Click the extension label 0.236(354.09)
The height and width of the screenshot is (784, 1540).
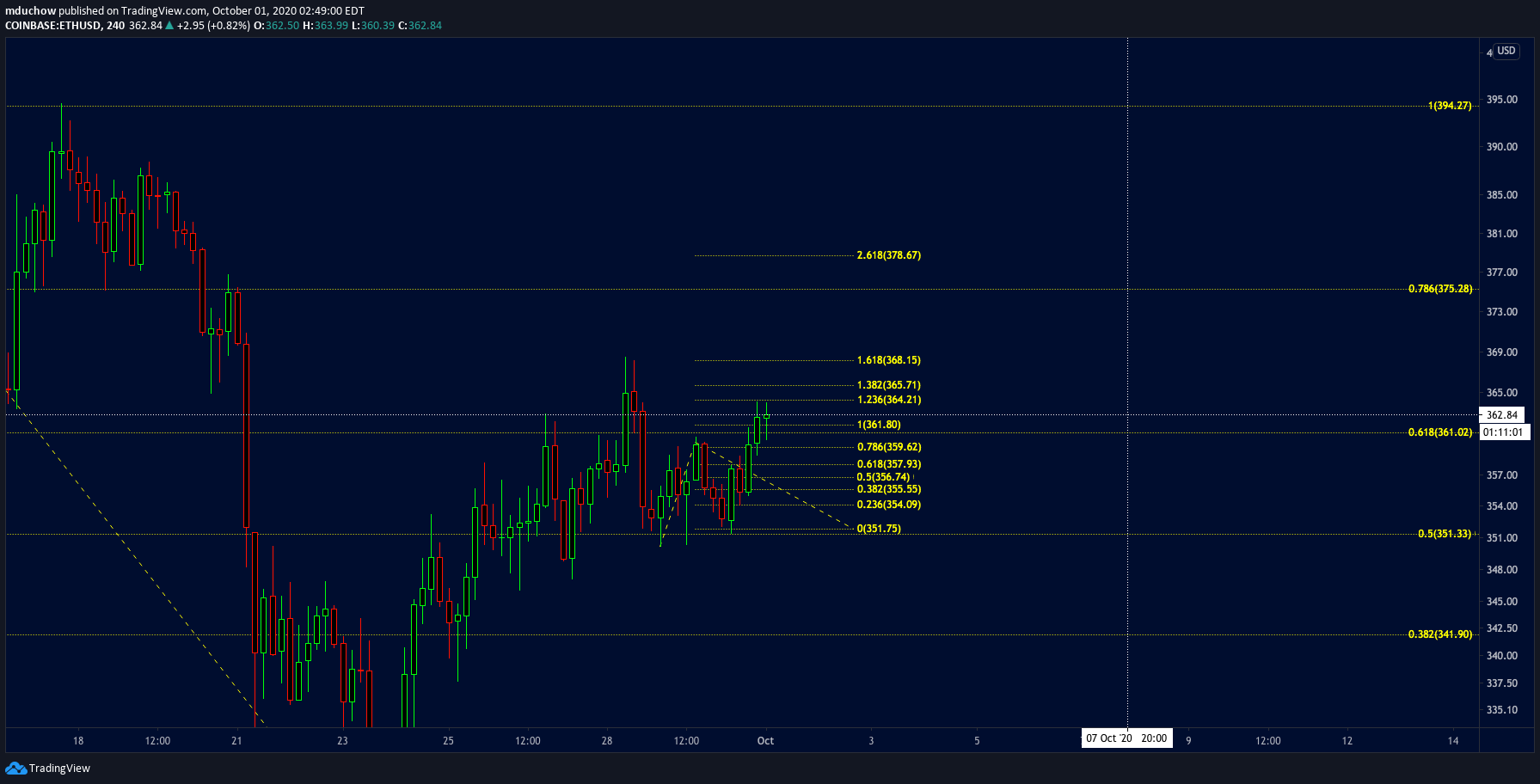[x=889, y=505]
